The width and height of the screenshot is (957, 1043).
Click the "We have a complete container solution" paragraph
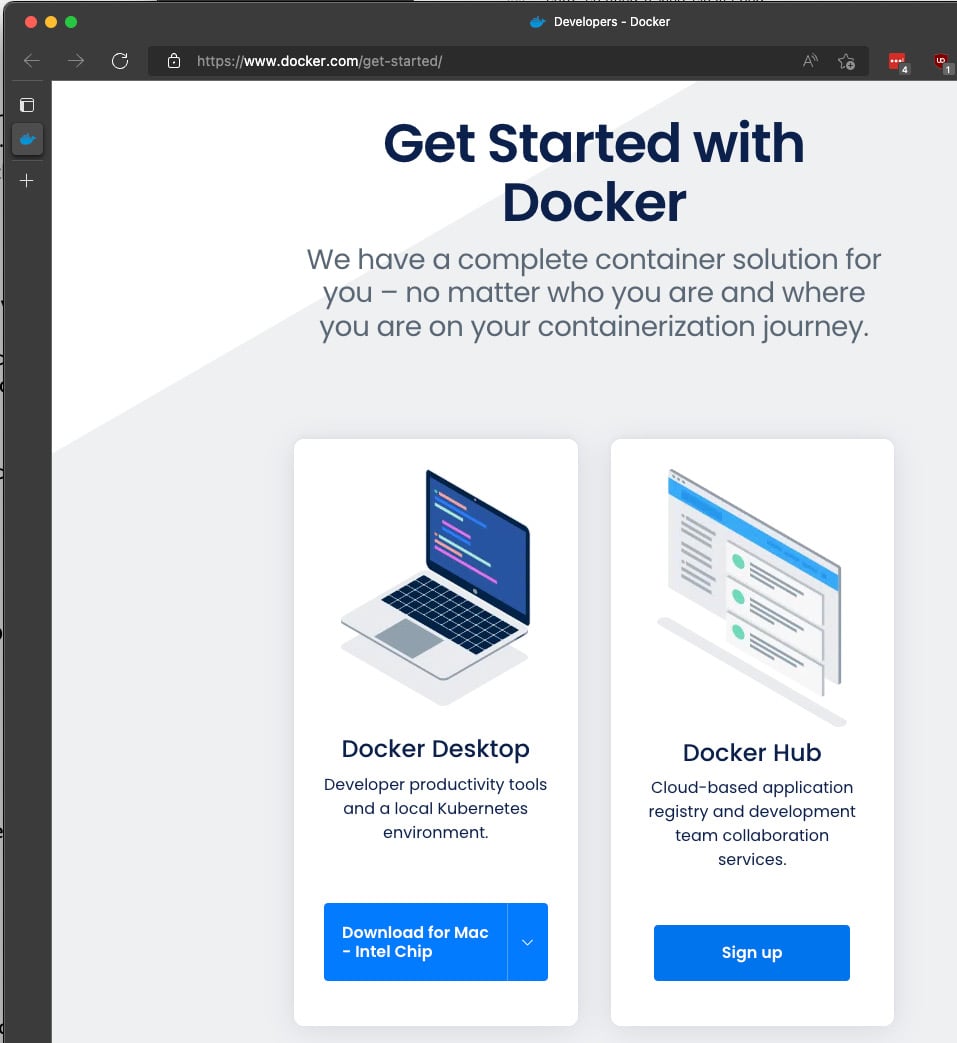pos(594,293)
